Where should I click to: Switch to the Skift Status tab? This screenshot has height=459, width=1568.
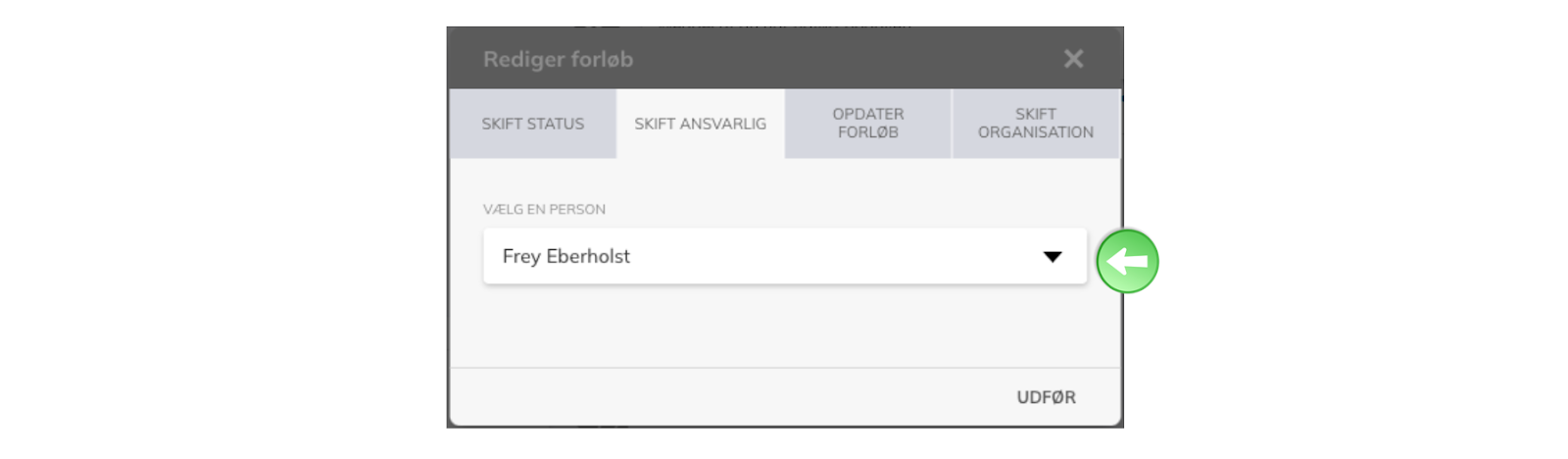pyautogui.click(x=532, y=124)
